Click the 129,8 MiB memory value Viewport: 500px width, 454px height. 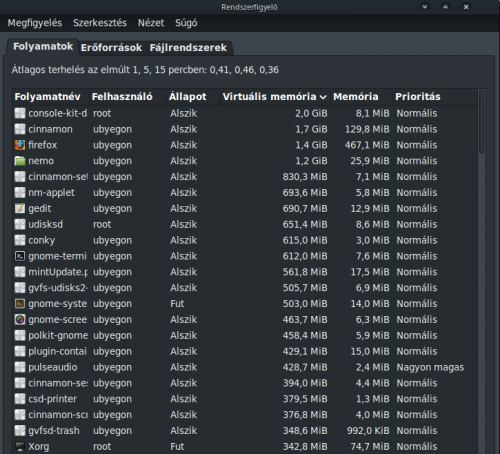click(x=367, y=129)
